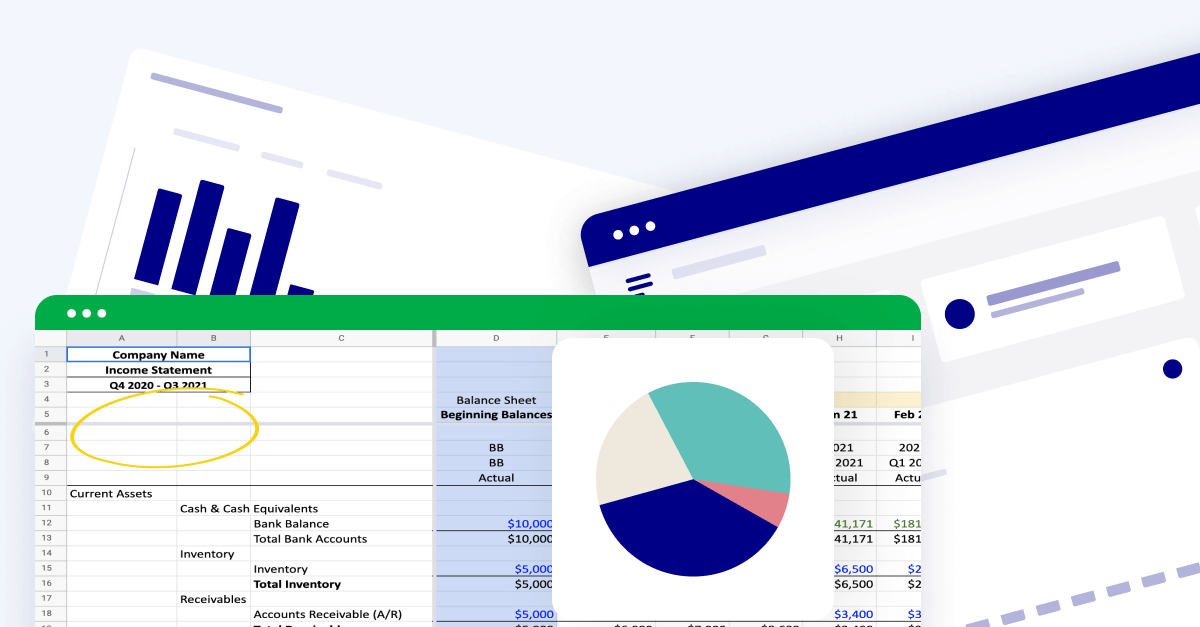
Task: Select the "Income Statement" cell
Action: tap(158, 370)
